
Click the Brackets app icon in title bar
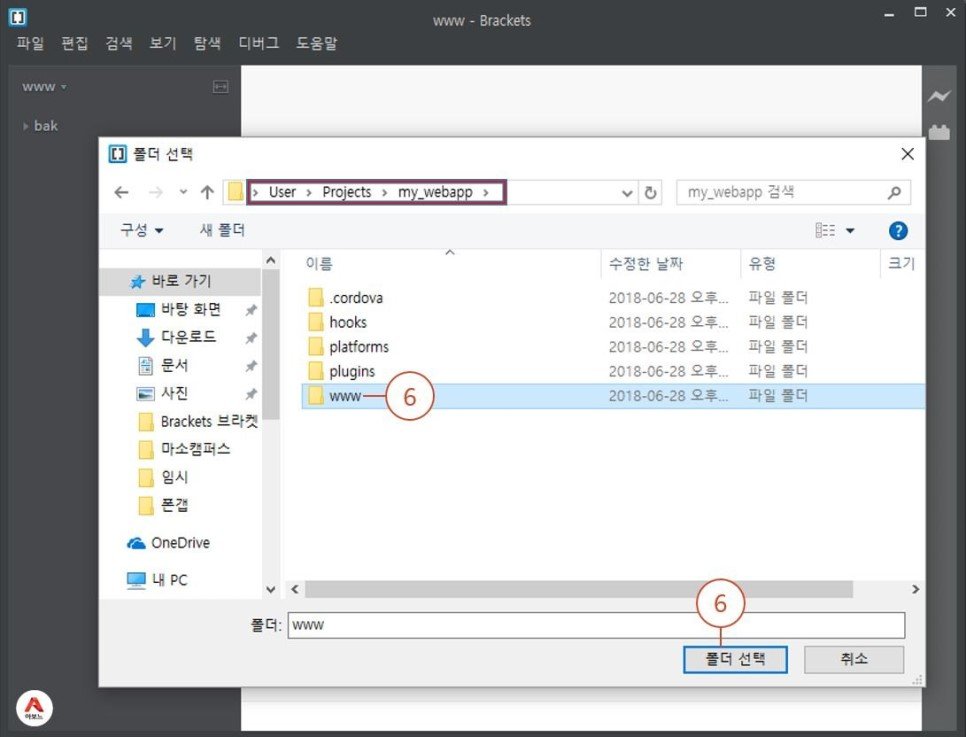pos(17,17)
